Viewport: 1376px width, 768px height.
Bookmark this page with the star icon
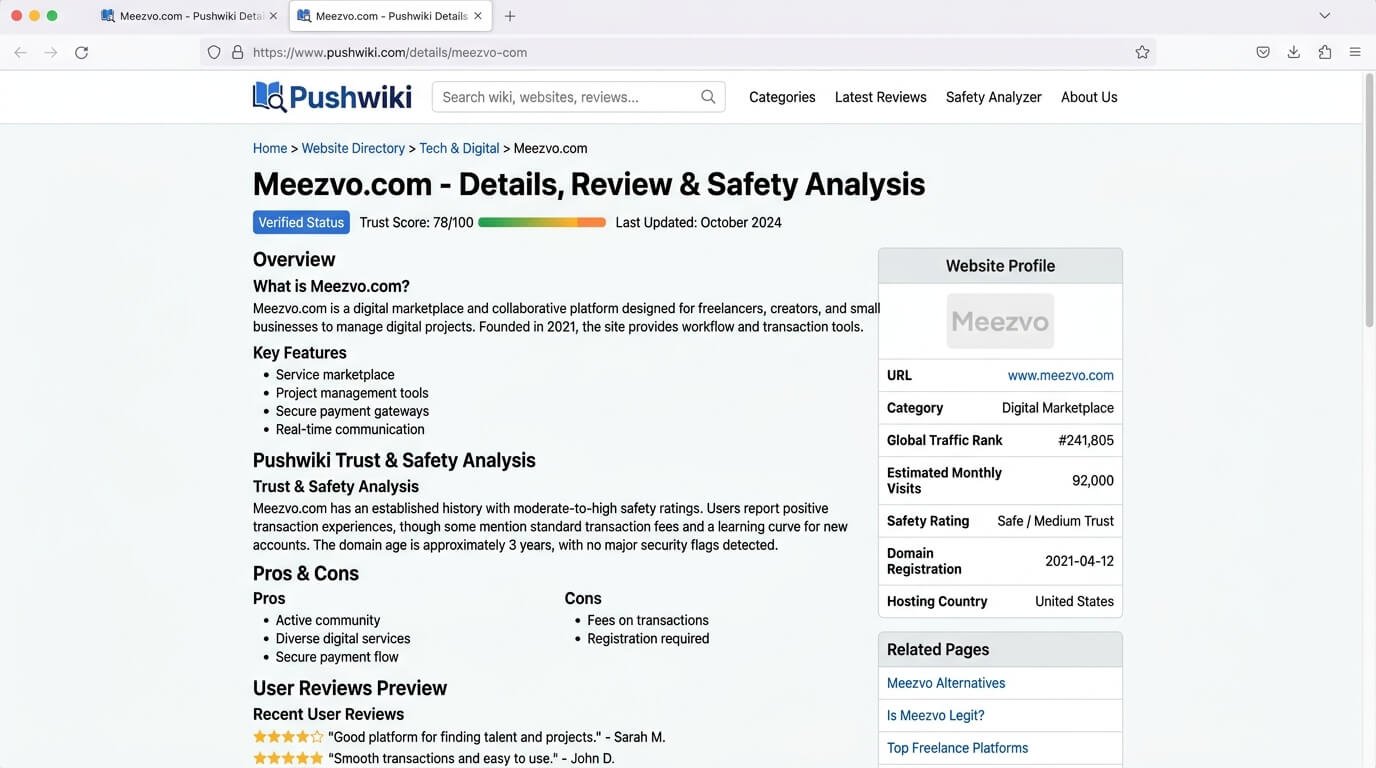point(1142,52)
